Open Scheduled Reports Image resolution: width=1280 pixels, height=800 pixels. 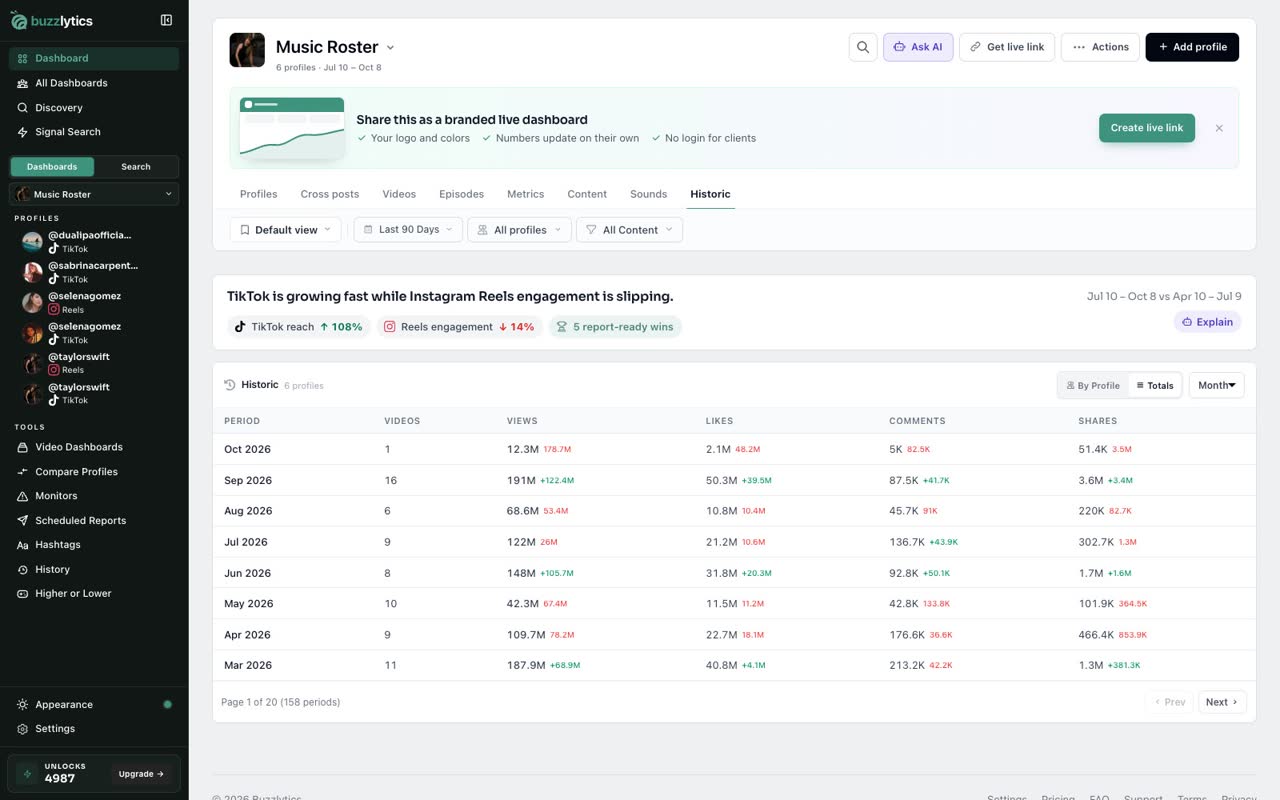(94, 520)
